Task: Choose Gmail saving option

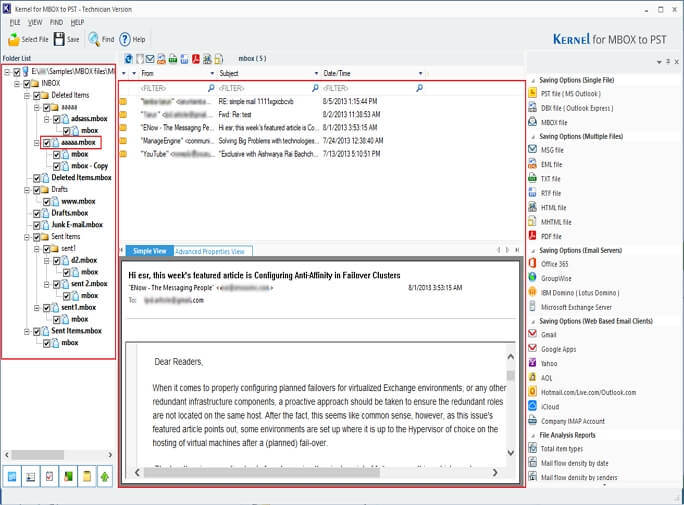Action: 549,335
